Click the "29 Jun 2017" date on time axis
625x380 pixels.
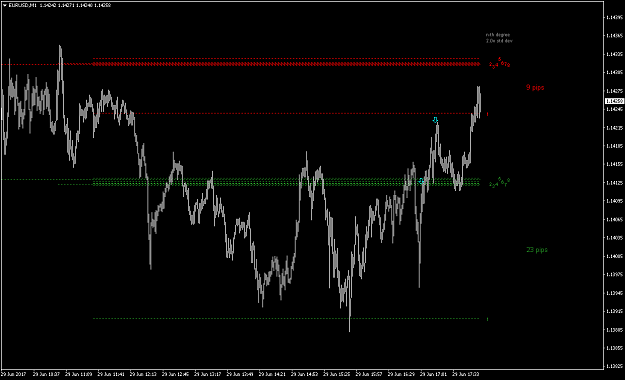pos(13,374)
